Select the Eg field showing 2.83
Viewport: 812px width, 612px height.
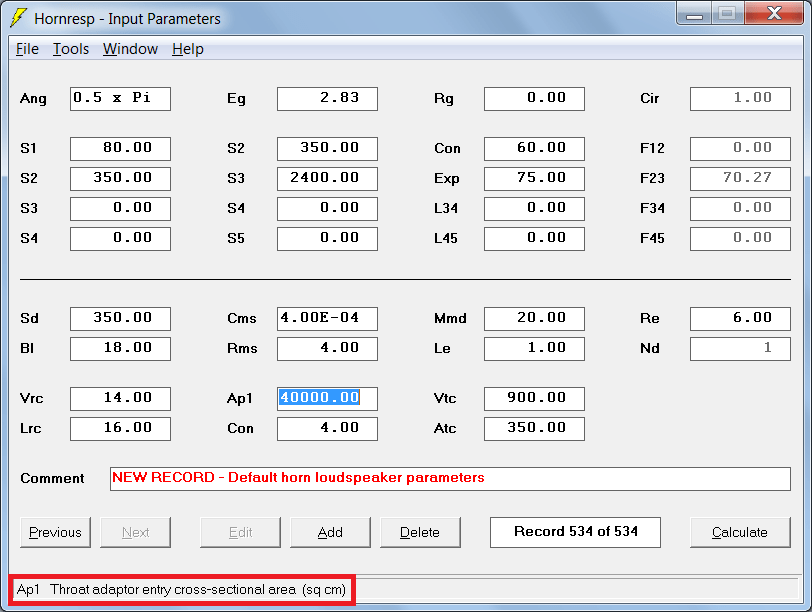pyautogui.click(x=327, y=99)
